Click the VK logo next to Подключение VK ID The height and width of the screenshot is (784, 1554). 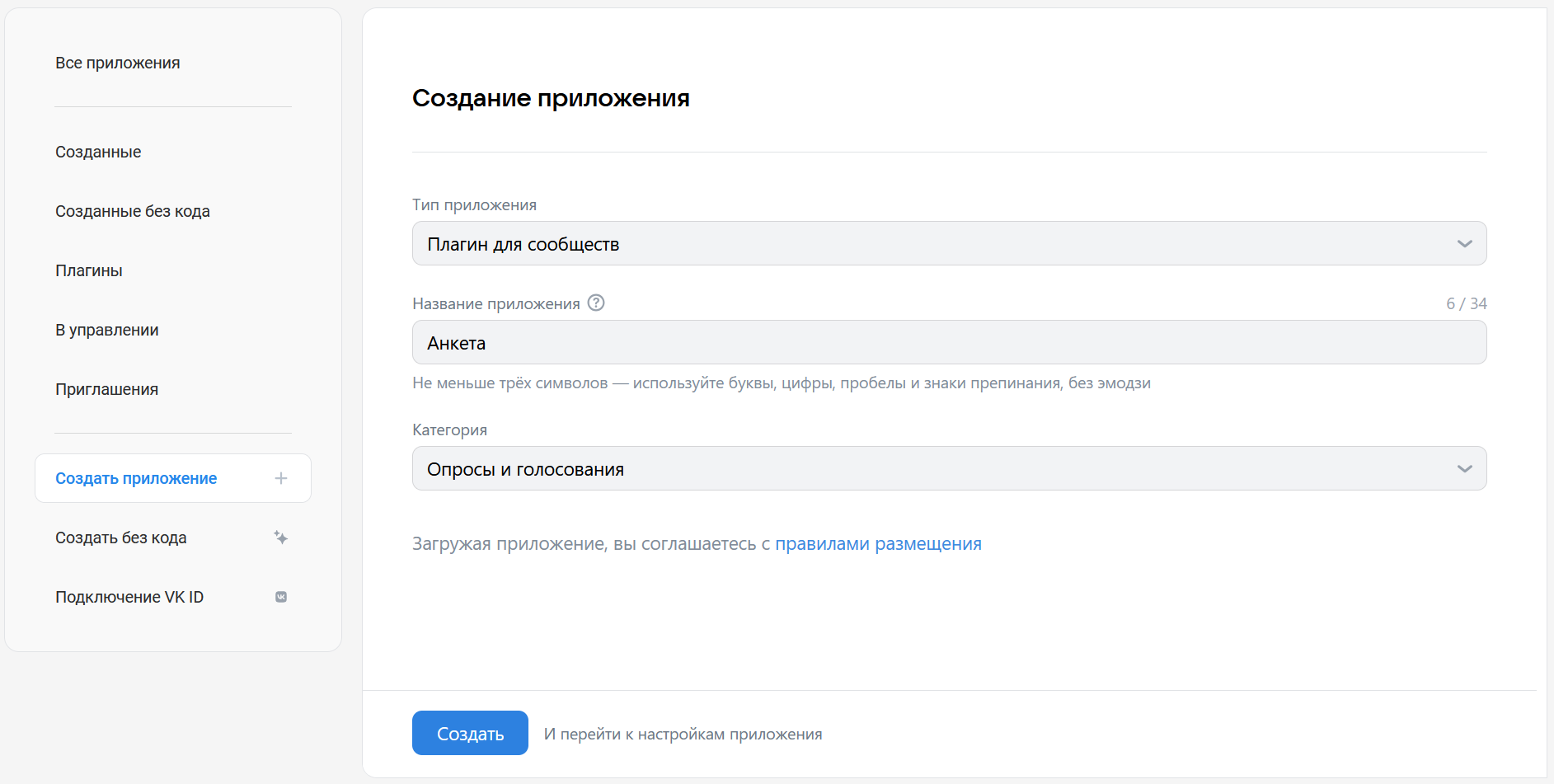pos(281,596)
